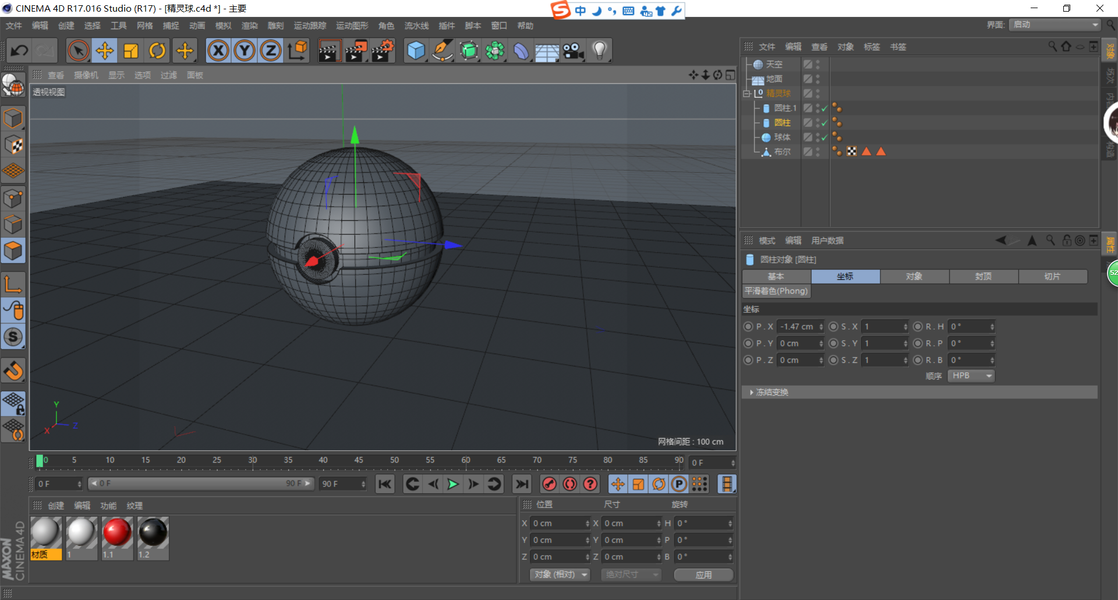Open render settings clapperboard with gear
This screenshot has height=600, width=1118.
383,51
